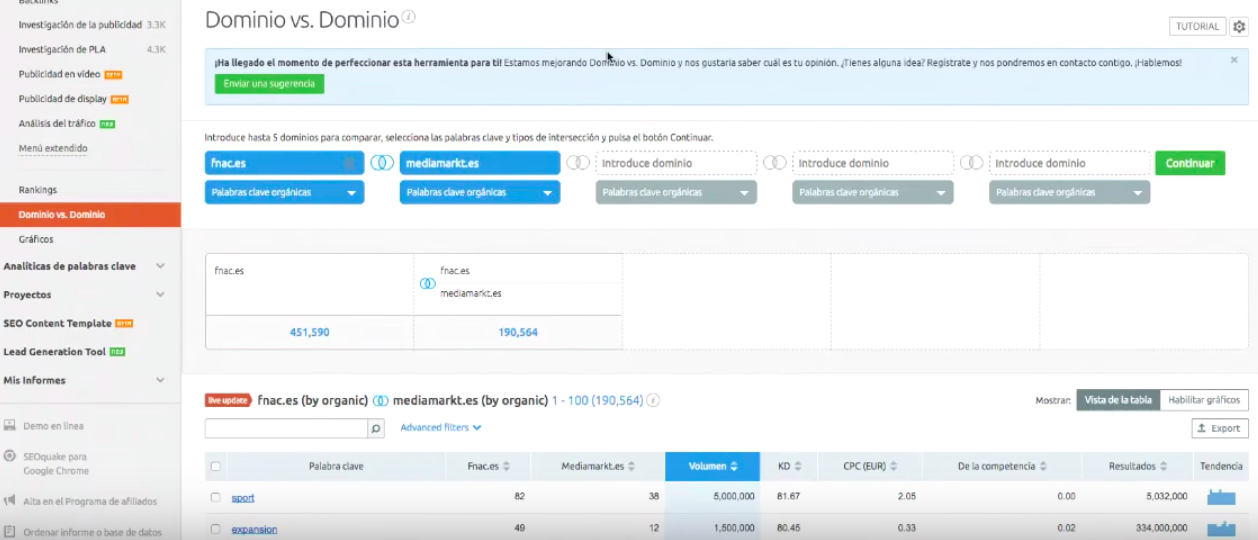Switch to Vista de la tabla view
Viewport: 1258px width, 540px height.
1118,400
